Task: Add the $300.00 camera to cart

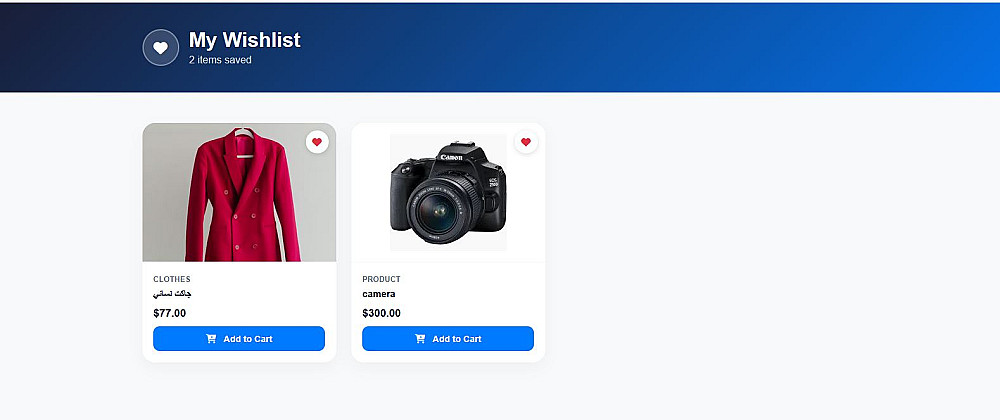Action: pyautogui.click(x=448, y=339)
